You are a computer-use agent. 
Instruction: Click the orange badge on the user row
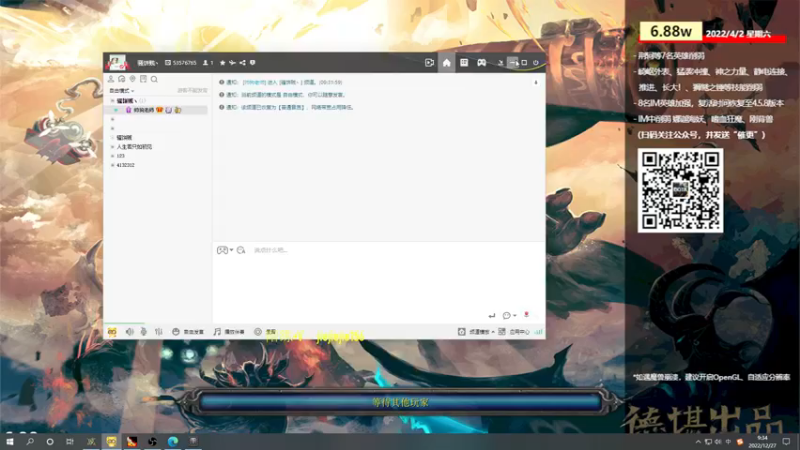160,110
